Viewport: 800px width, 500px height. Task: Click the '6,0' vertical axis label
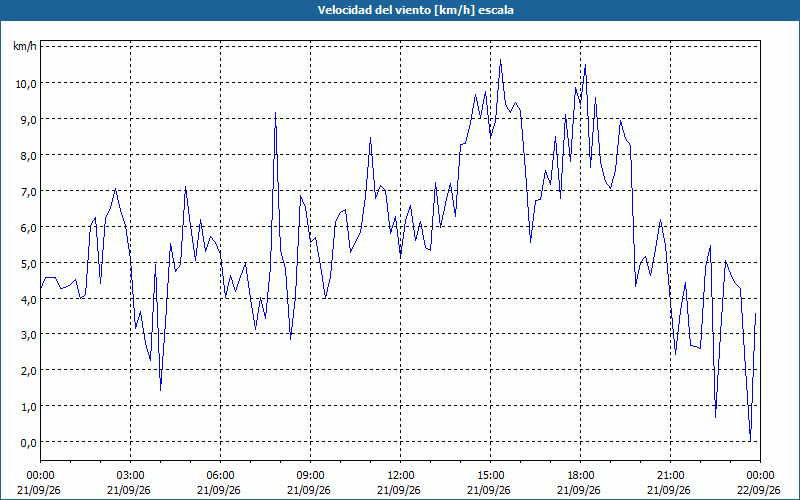pyautogui.click(x=28, y=228)
